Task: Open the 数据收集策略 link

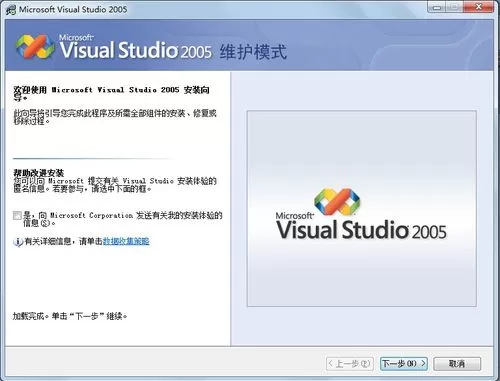Action: [x=126, y=241]
